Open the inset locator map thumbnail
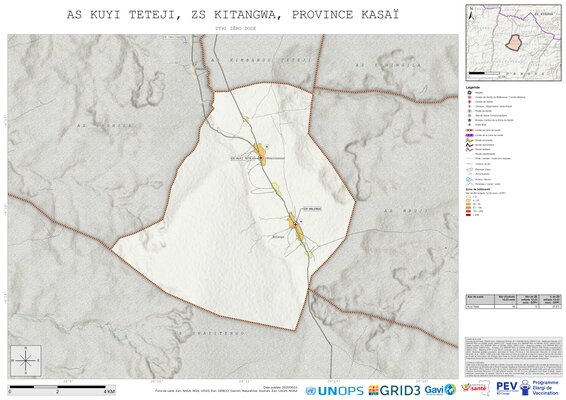 (513, 42)
